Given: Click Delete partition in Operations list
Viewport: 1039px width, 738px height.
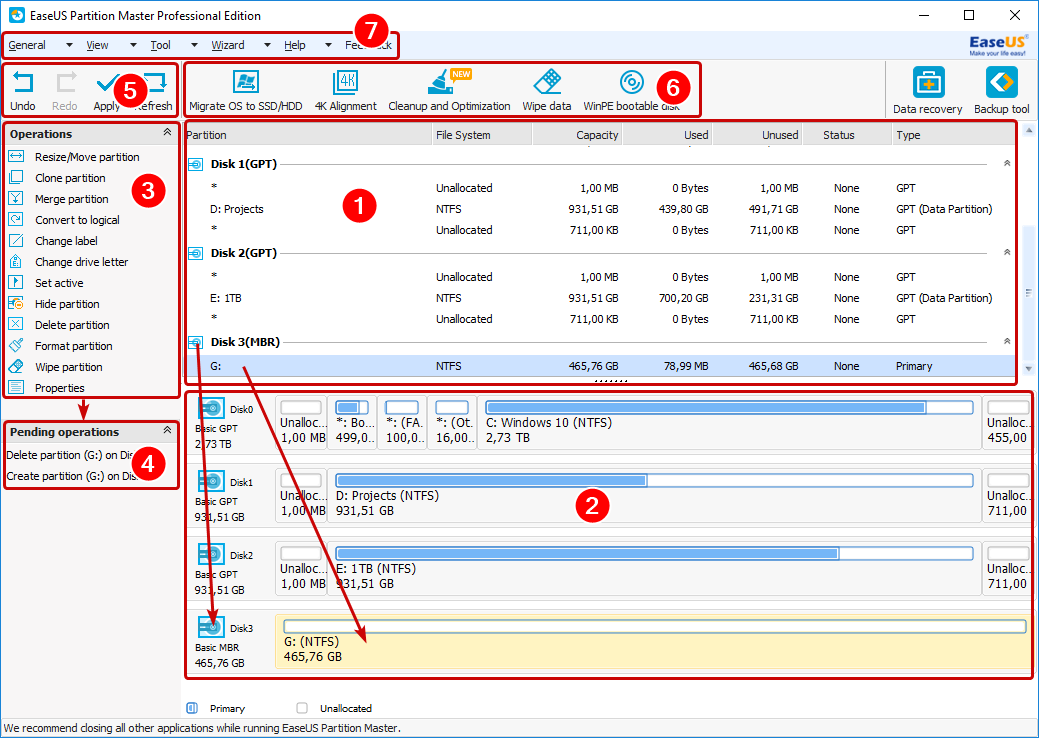Looking at the screenshot, I should pos(72,325).
